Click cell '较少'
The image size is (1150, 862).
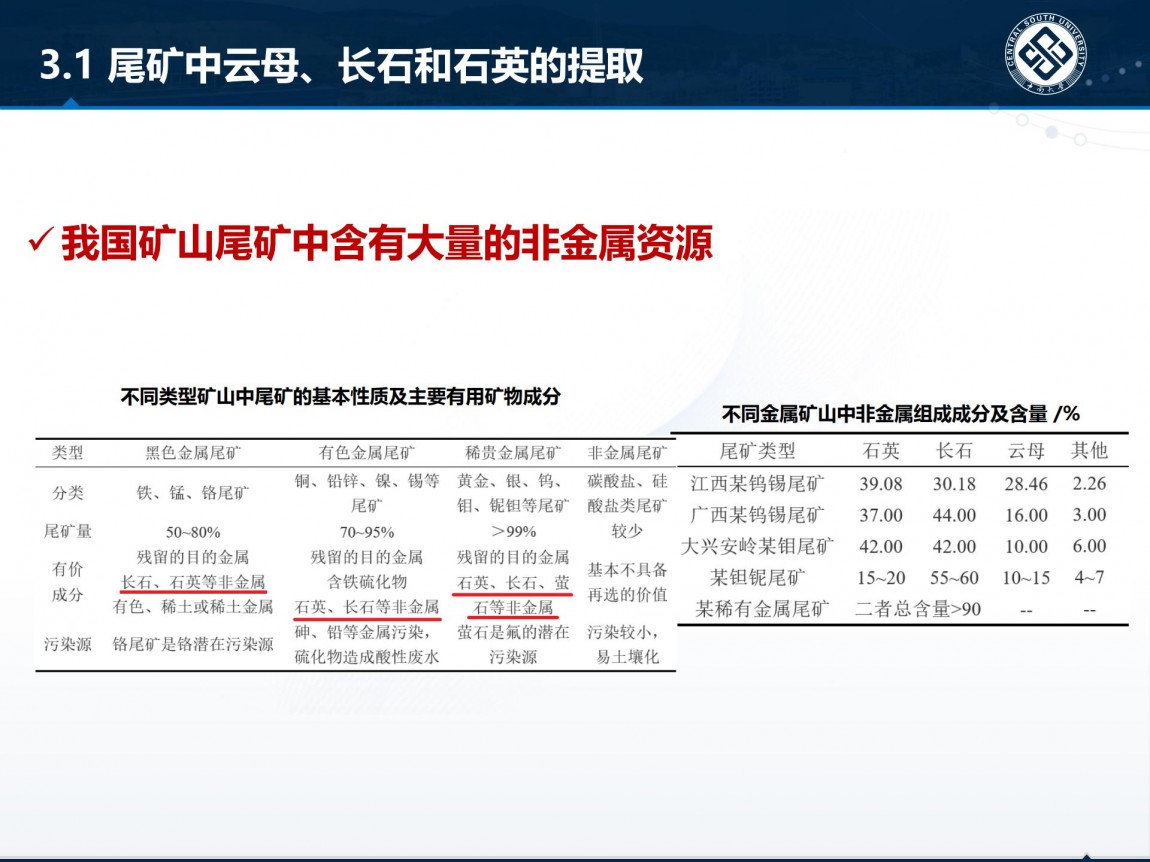627,530
